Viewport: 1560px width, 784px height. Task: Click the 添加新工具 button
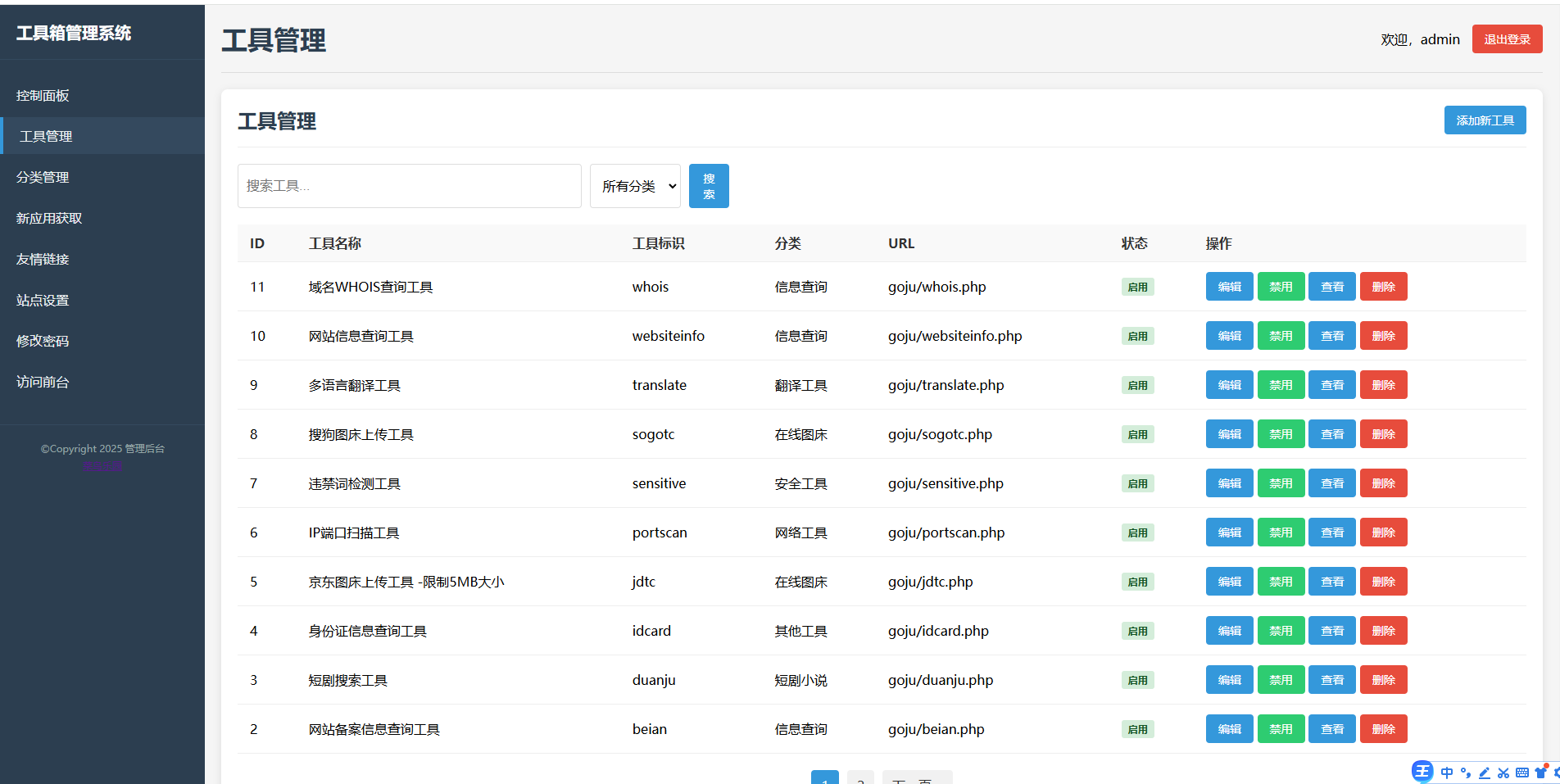coord(1485,120)
